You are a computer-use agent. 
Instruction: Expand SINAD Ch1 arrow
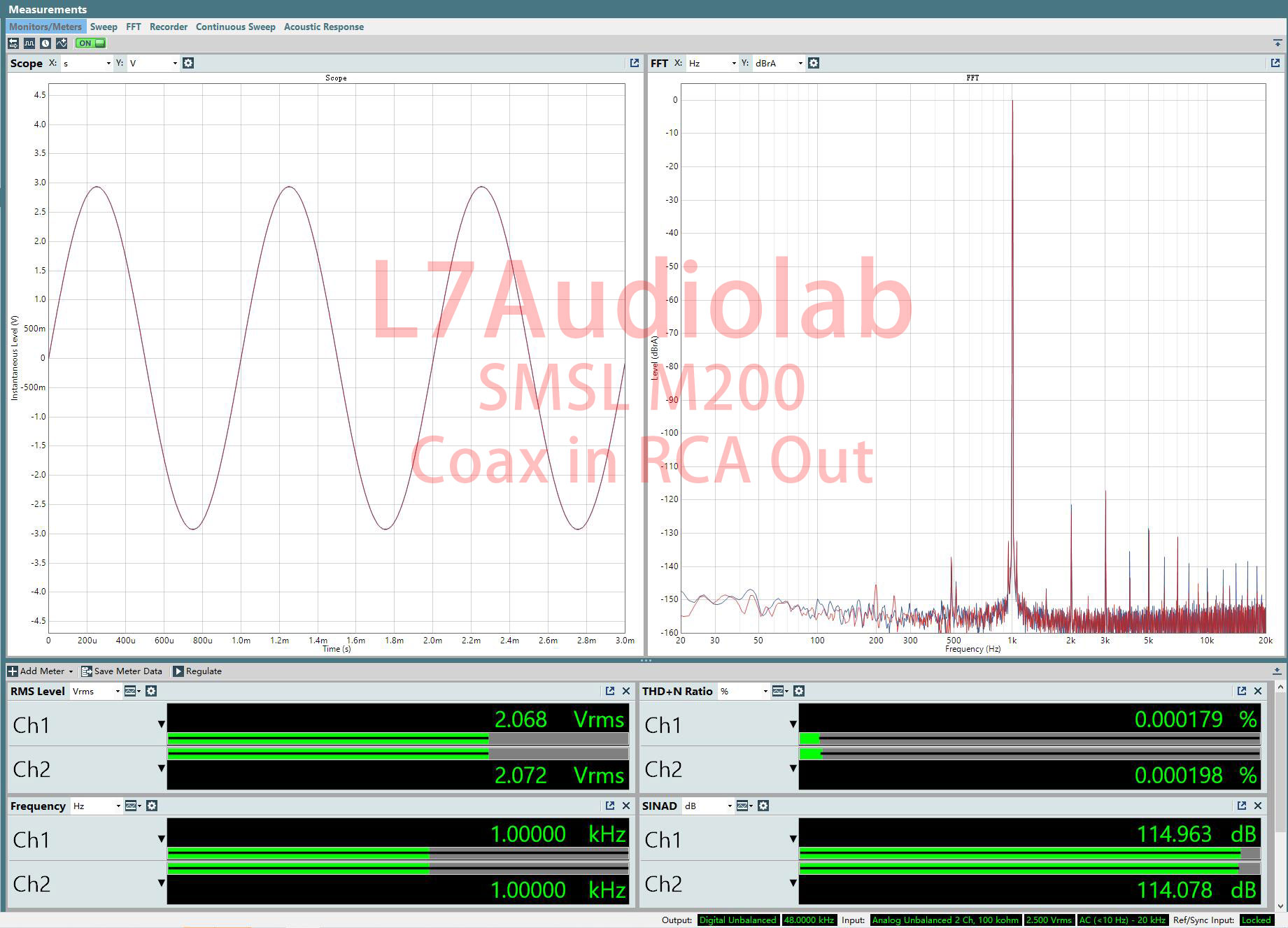(793, 839)
